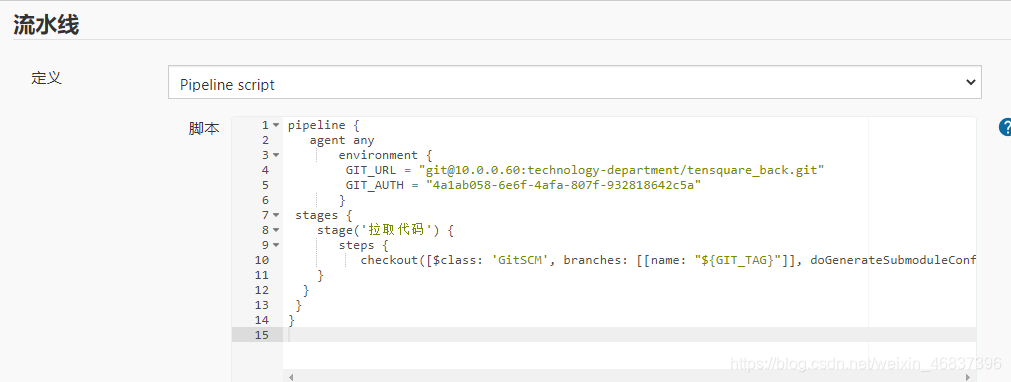Click the horizontal scrollbar right arrow
The image size is (1011, 382).
pyautogui.click(x=969, y=377)
